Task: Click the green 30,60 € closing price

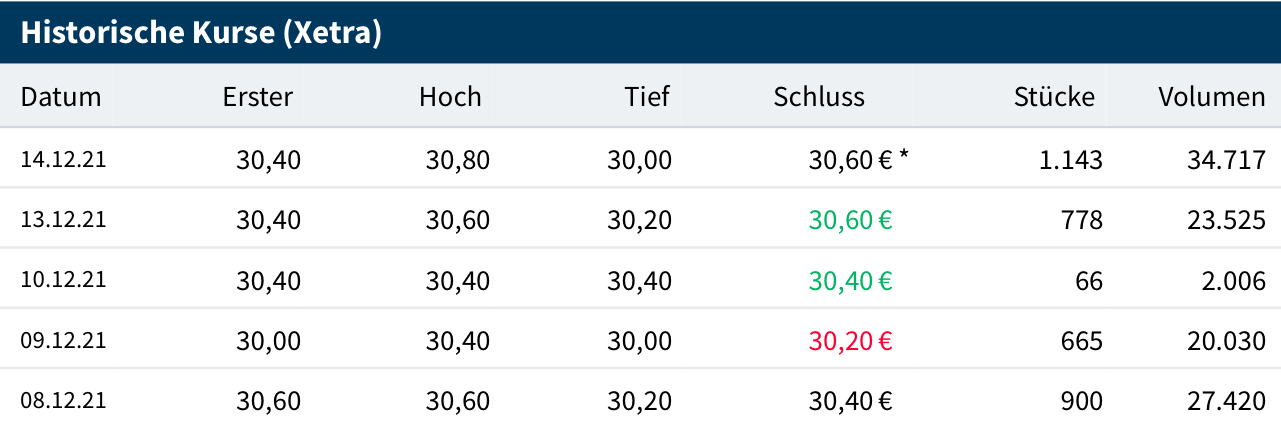Action: pyautogui.click(x=850, y=220)
